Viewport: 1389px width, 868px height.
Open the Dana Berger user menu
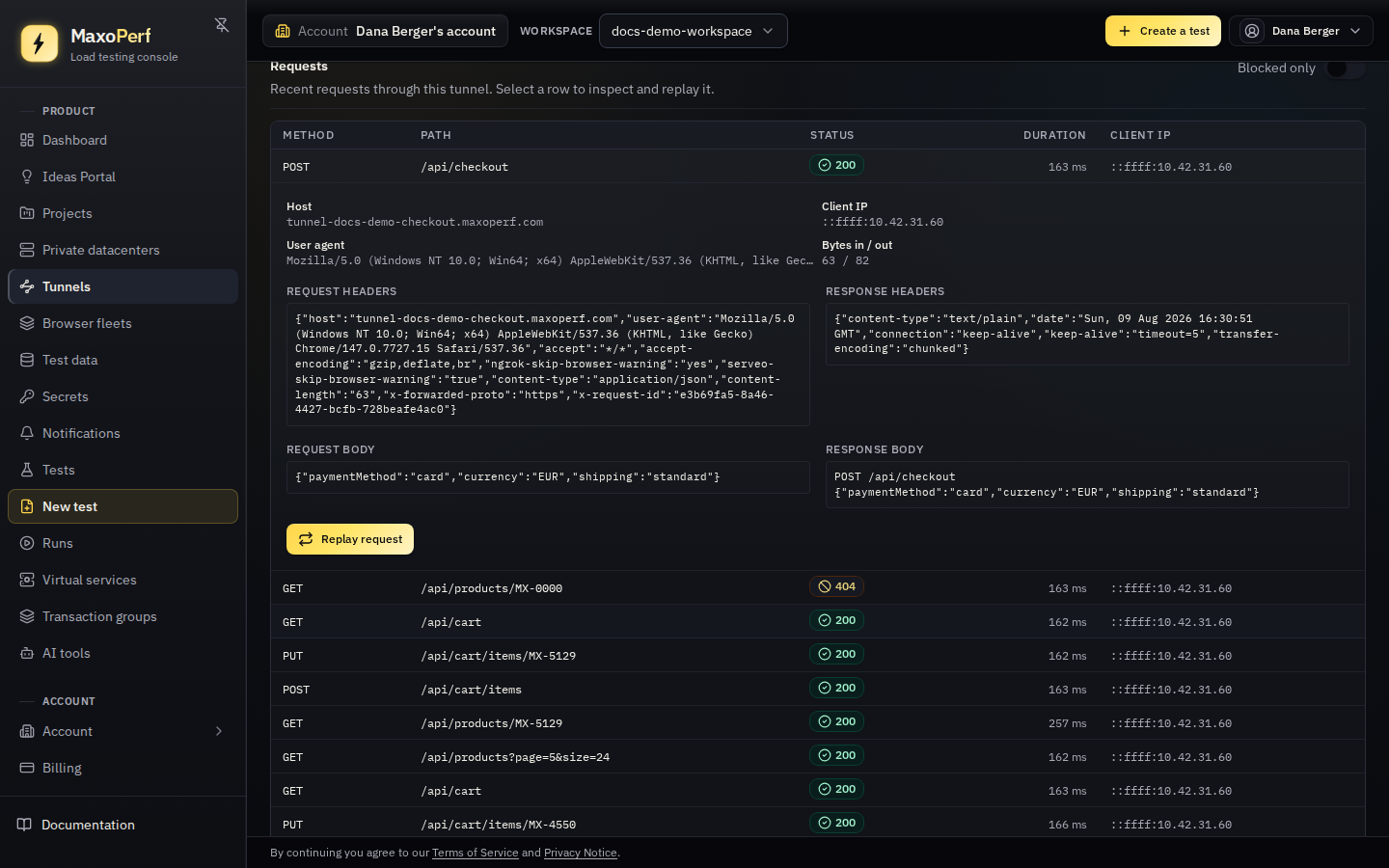coord(1301,31)
